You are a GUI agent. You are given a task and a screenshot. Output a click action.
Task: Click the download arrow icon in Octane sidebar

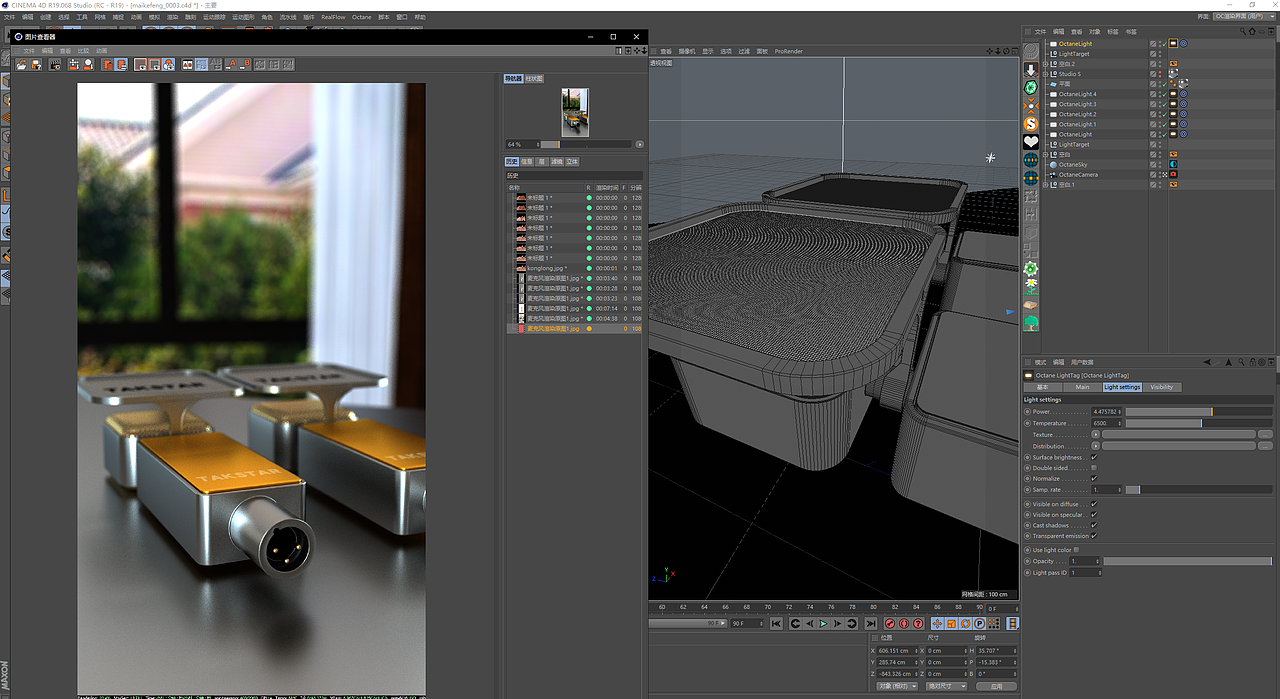(x=1031, y=70)
